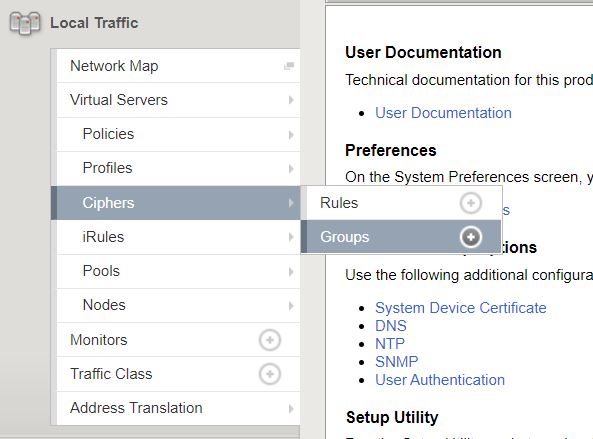
Task: Click the Setup Utility heading
Action: coord(392,417)
